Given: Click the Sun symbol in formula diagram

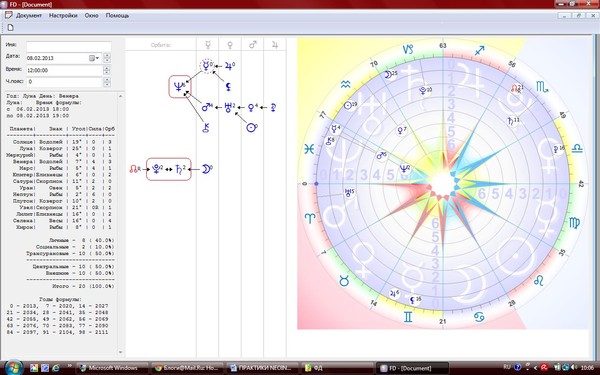Looking at the screenshot, I should tap(251, 127).
